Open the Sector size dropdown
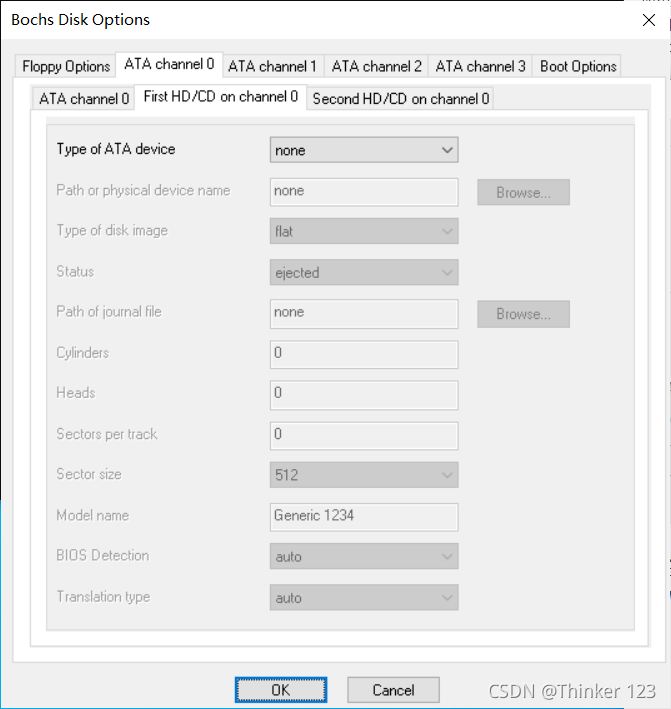Image resolution: width=671 pixels, height=709 pixels. (364, 475)
